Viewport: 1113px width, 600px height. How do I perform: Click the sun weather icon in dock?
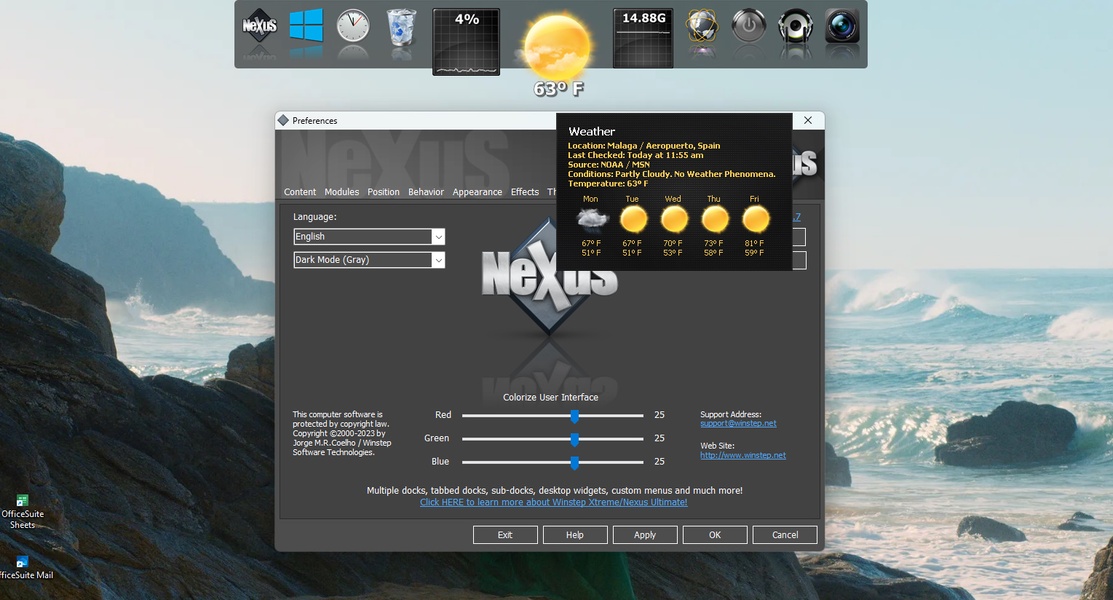pyautogui.click(x=558, y=45)
